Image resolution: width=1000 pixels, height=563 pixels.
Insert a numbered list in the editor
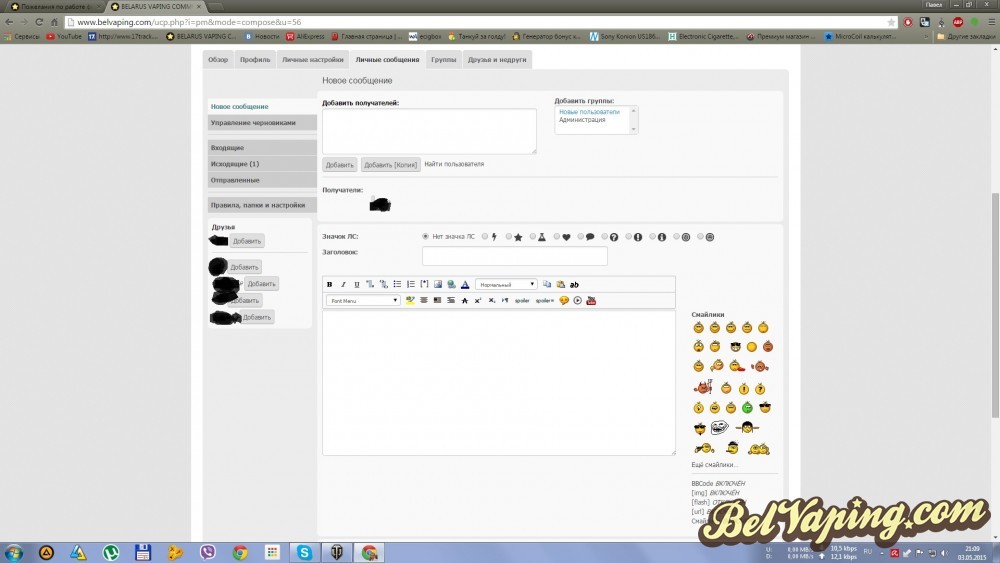[411, 284]
